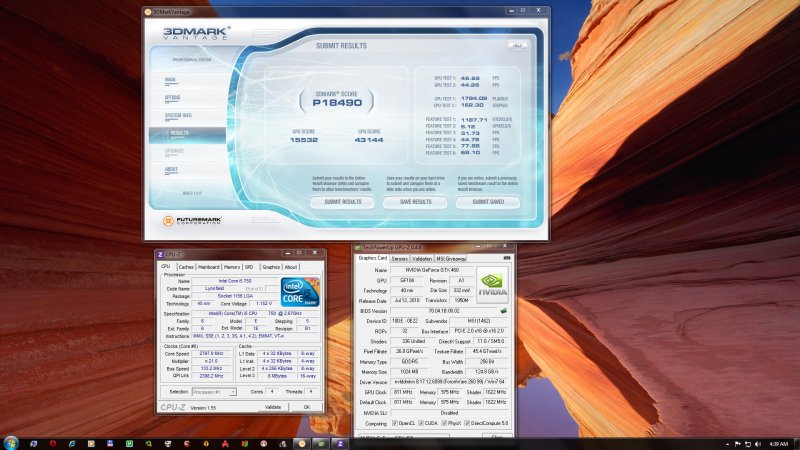Click the CPU Name field Intel Core i5 750

click(x=235, y=281)
